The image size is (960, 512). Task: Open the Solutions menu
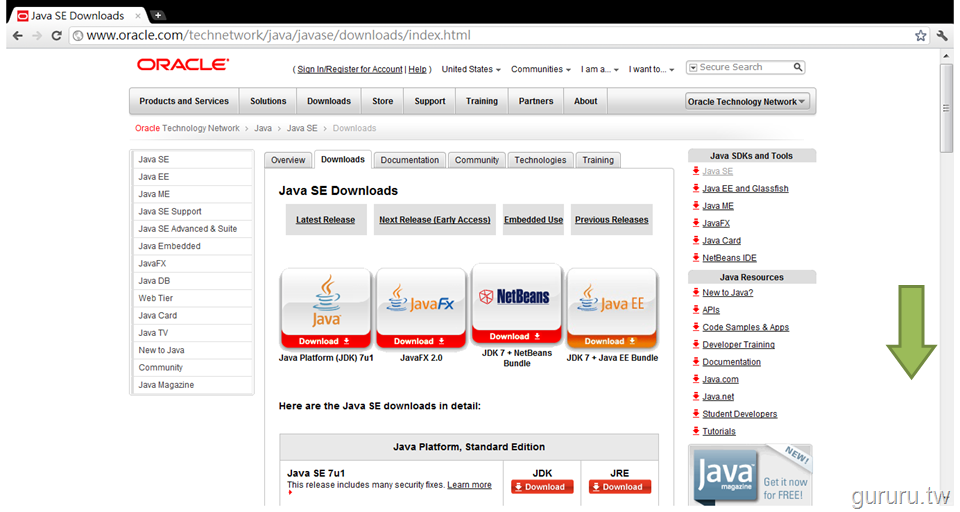tap(268, 101)
